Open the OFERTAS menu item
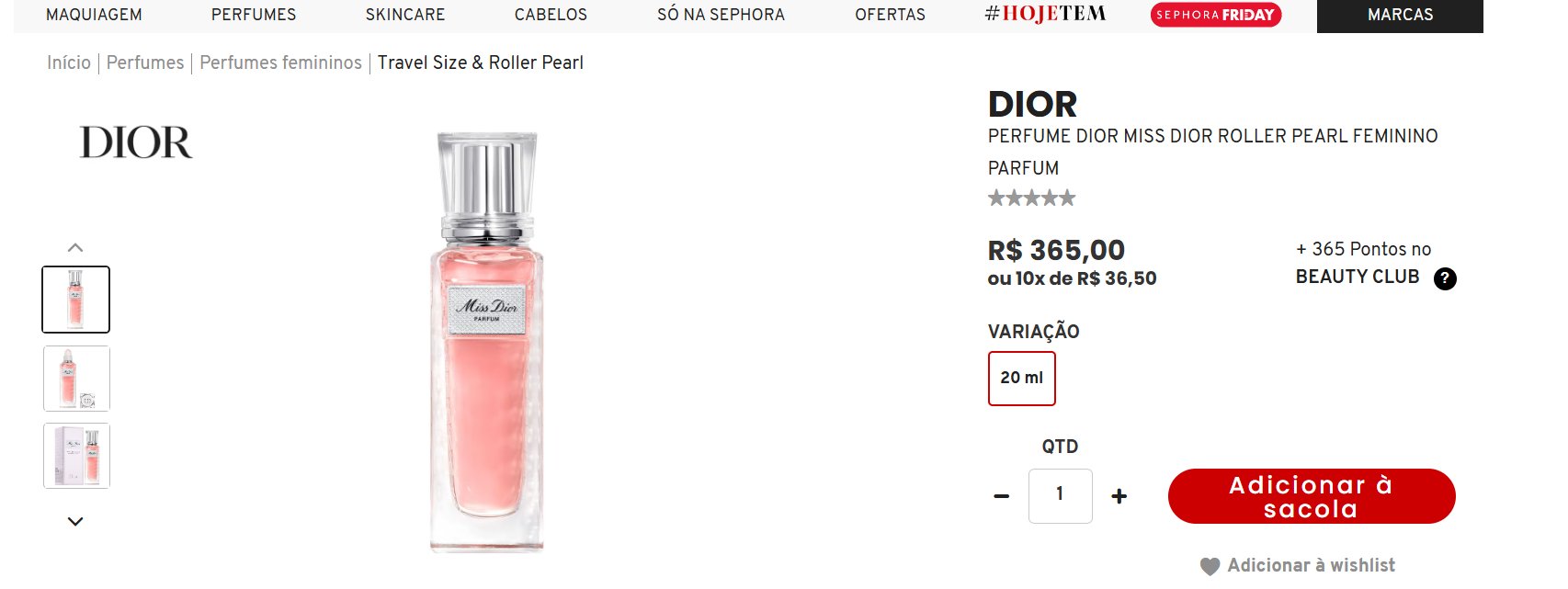This screenshot has width=1568, height=589. click(x=890, y=15)
